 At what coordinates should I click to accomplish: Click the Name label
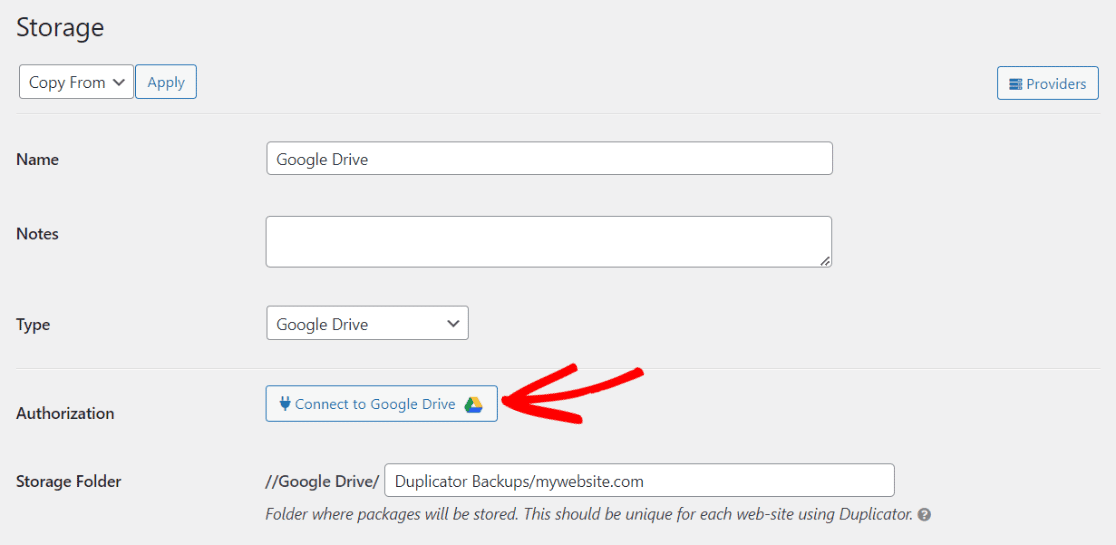tap(37, 160)
